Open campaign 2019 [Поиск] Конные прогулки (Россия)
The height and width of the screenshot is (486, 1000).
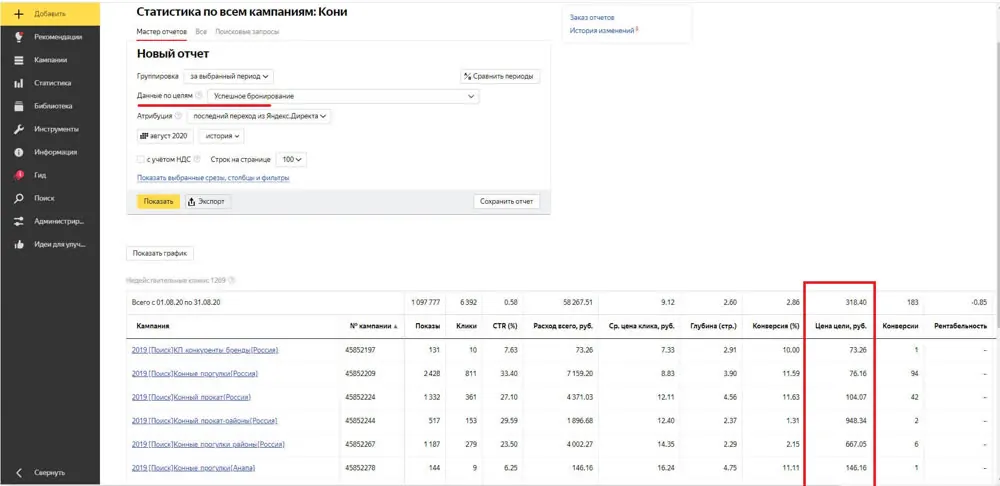pyautogui.click(x=195, y=373)
